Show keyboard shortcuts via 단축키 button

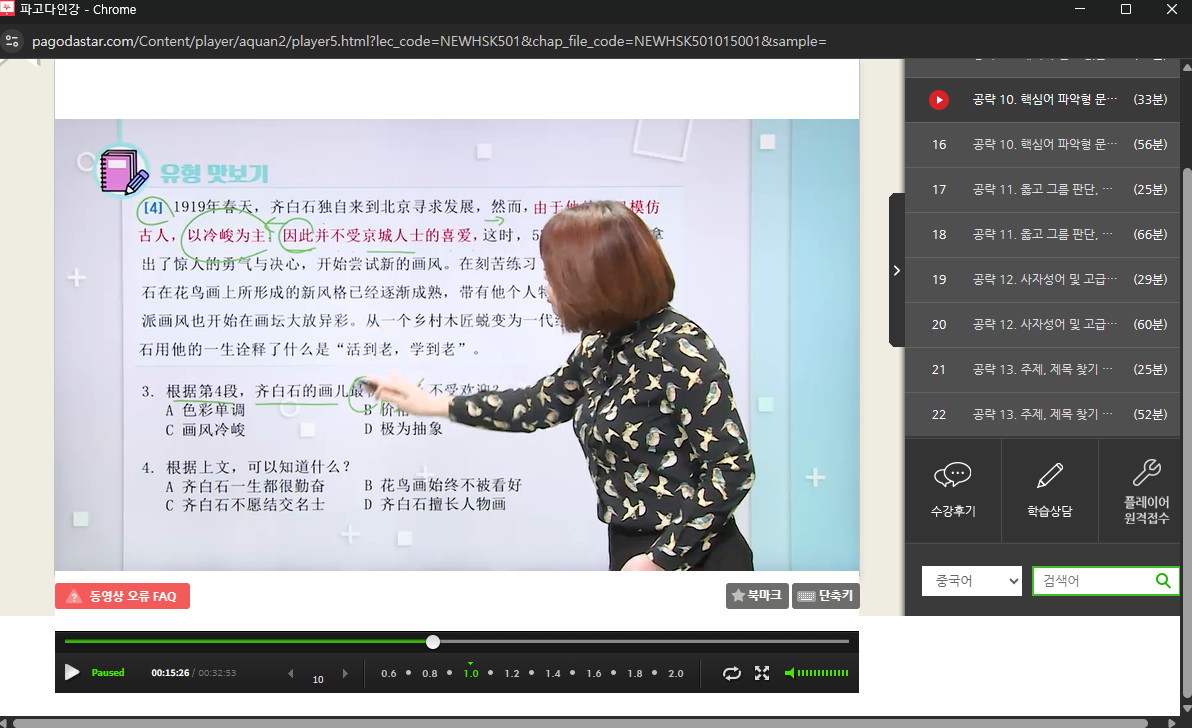[826, 596]
